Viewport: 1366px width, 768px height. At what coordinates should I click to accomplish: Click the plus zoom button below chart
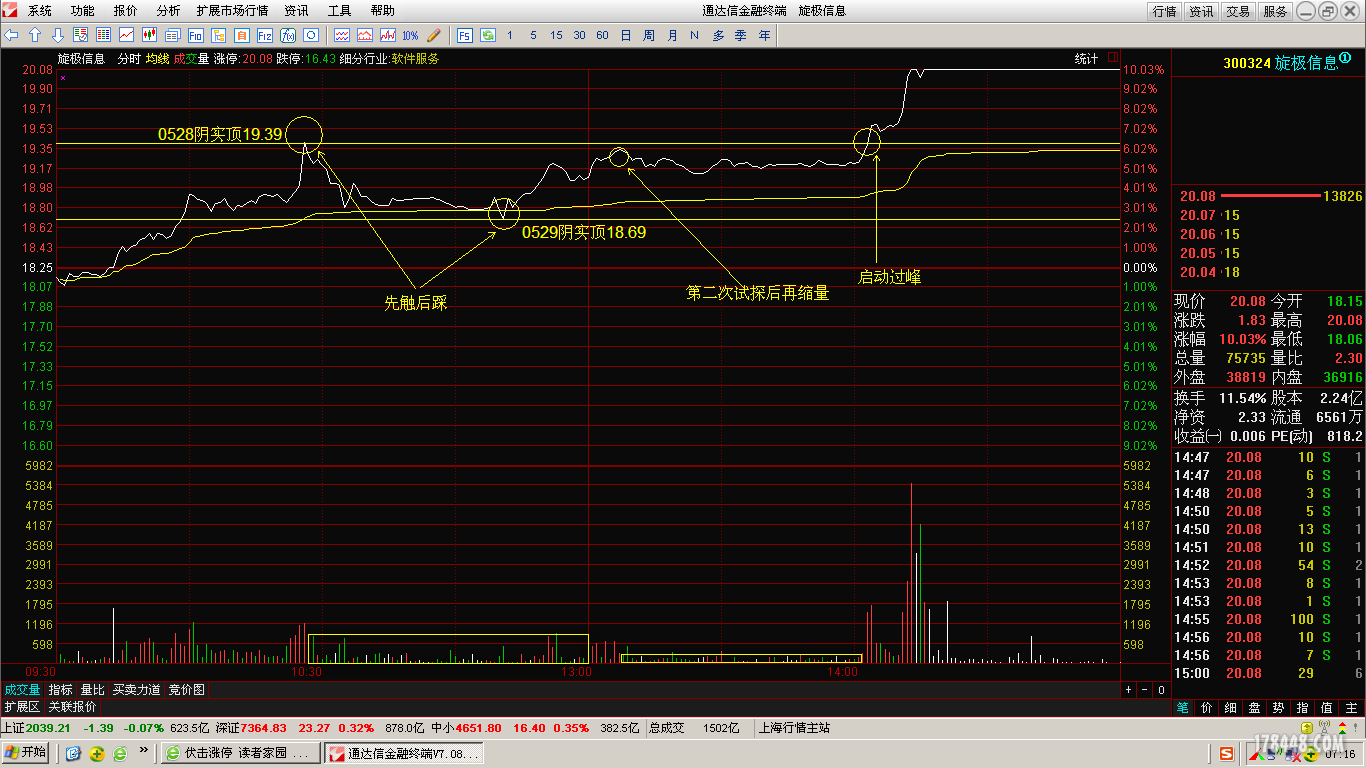click(1129, 690)
